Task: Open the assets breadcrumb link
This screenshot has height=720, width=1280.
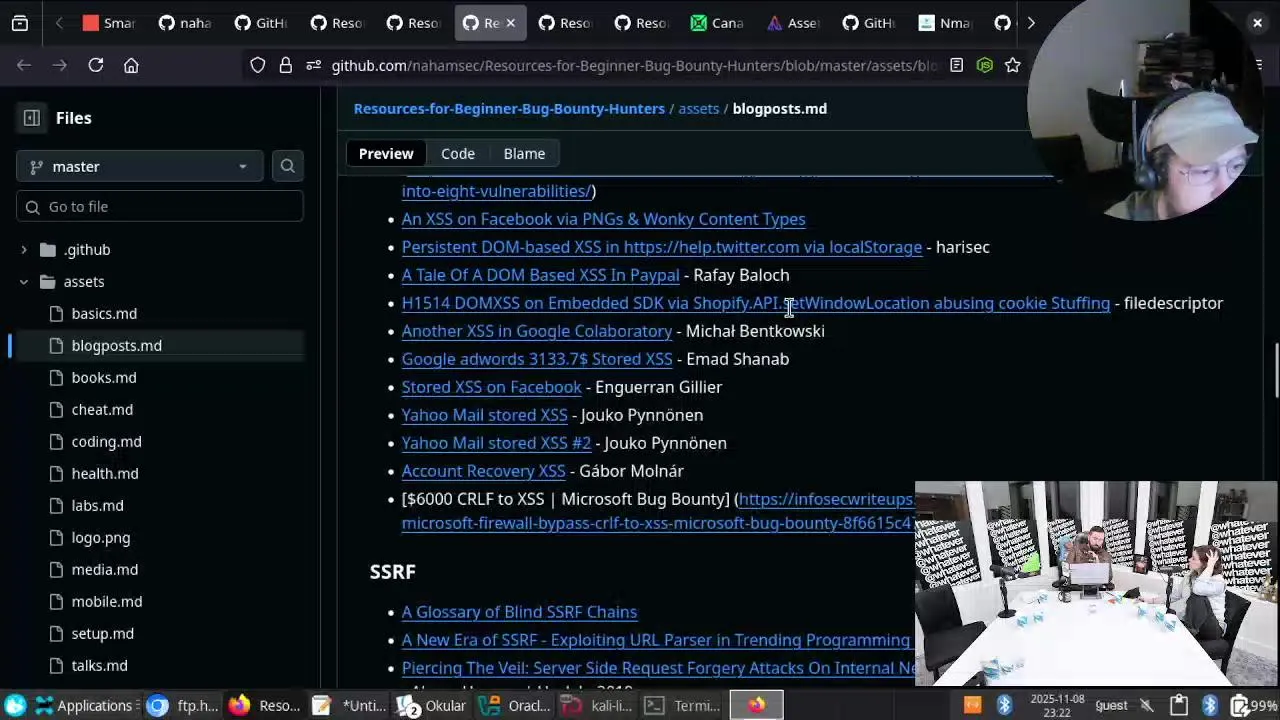Action: [x=699, y=108]
